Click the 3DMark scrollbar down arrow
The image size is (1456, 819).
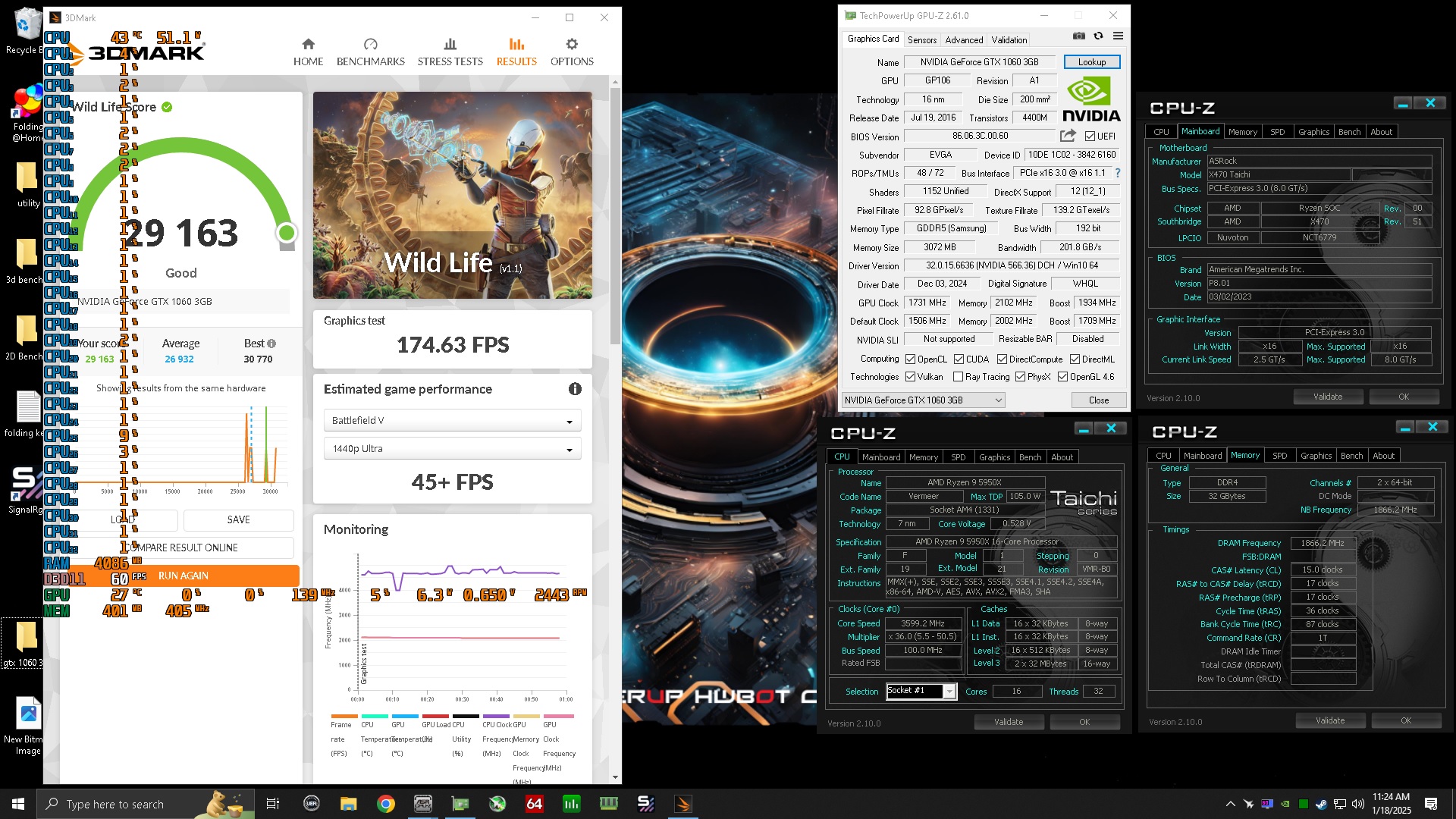coord(615,777)
